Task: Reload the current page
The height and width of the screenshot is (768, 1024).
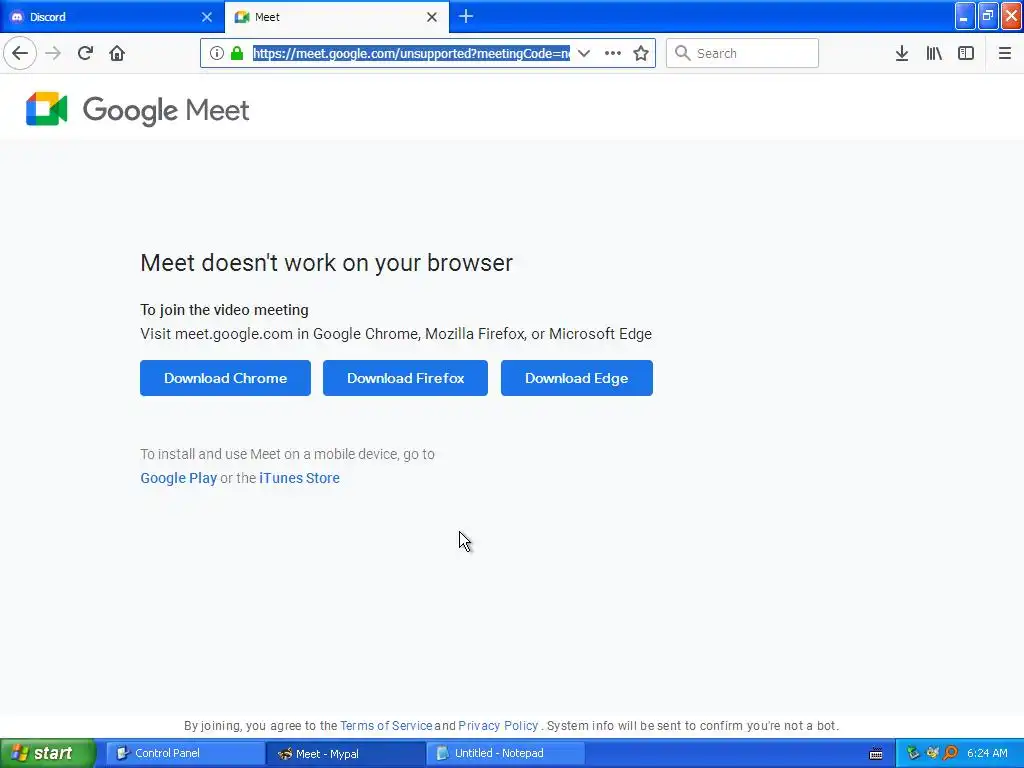Action: coord(85,53)
